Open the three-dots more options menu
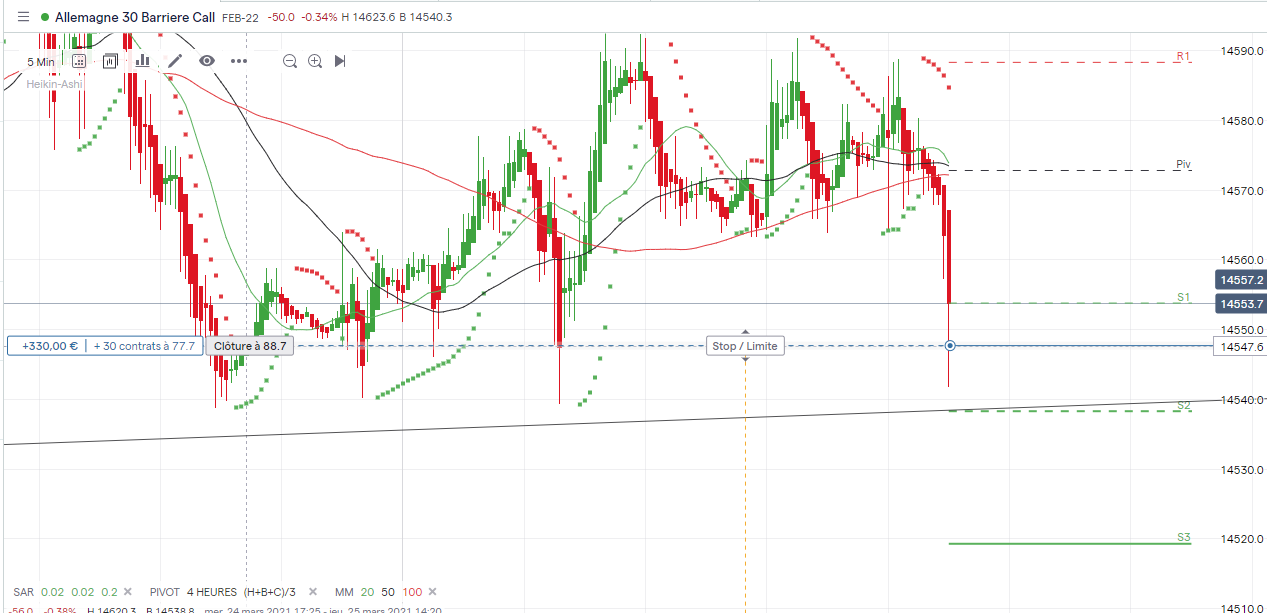This screenshot has height=613, width=1267. coord(239,61)
